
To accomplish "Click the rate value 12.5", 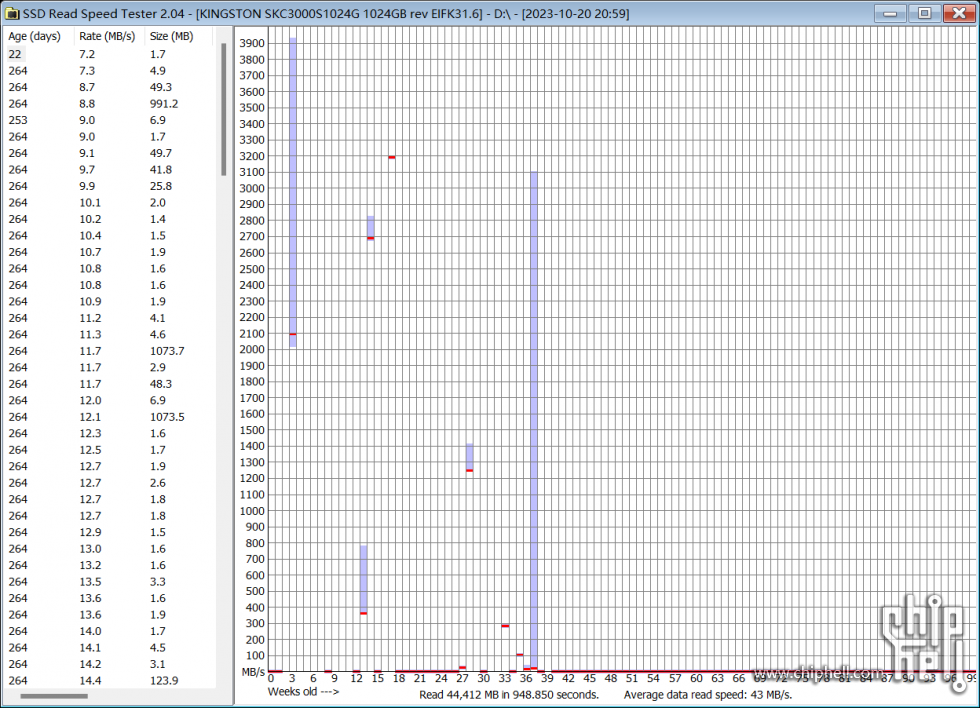I will [90, 450].
